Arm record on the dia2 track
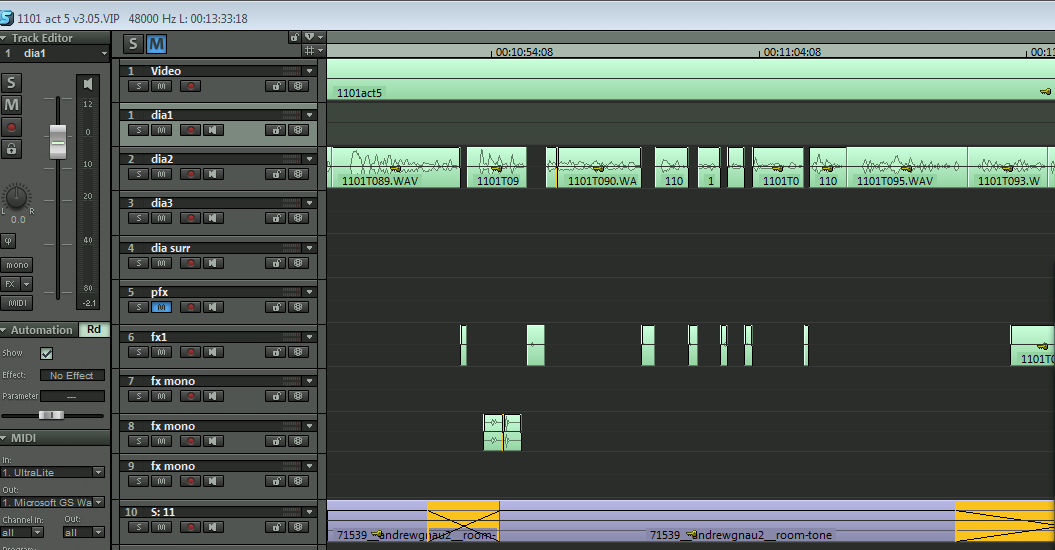Viewport: 1055px width, 550px height. [x=189, y=174]
